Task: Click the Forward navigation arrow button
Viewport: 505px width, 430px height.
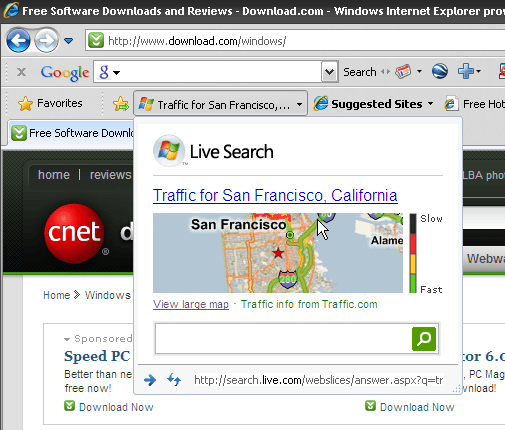Action: click(x=47, y=41)
